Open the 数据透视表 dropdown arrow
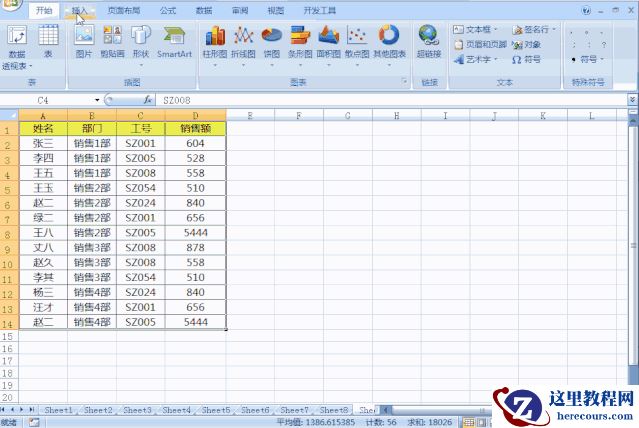 pyautogui.click(x=31, y=66)
